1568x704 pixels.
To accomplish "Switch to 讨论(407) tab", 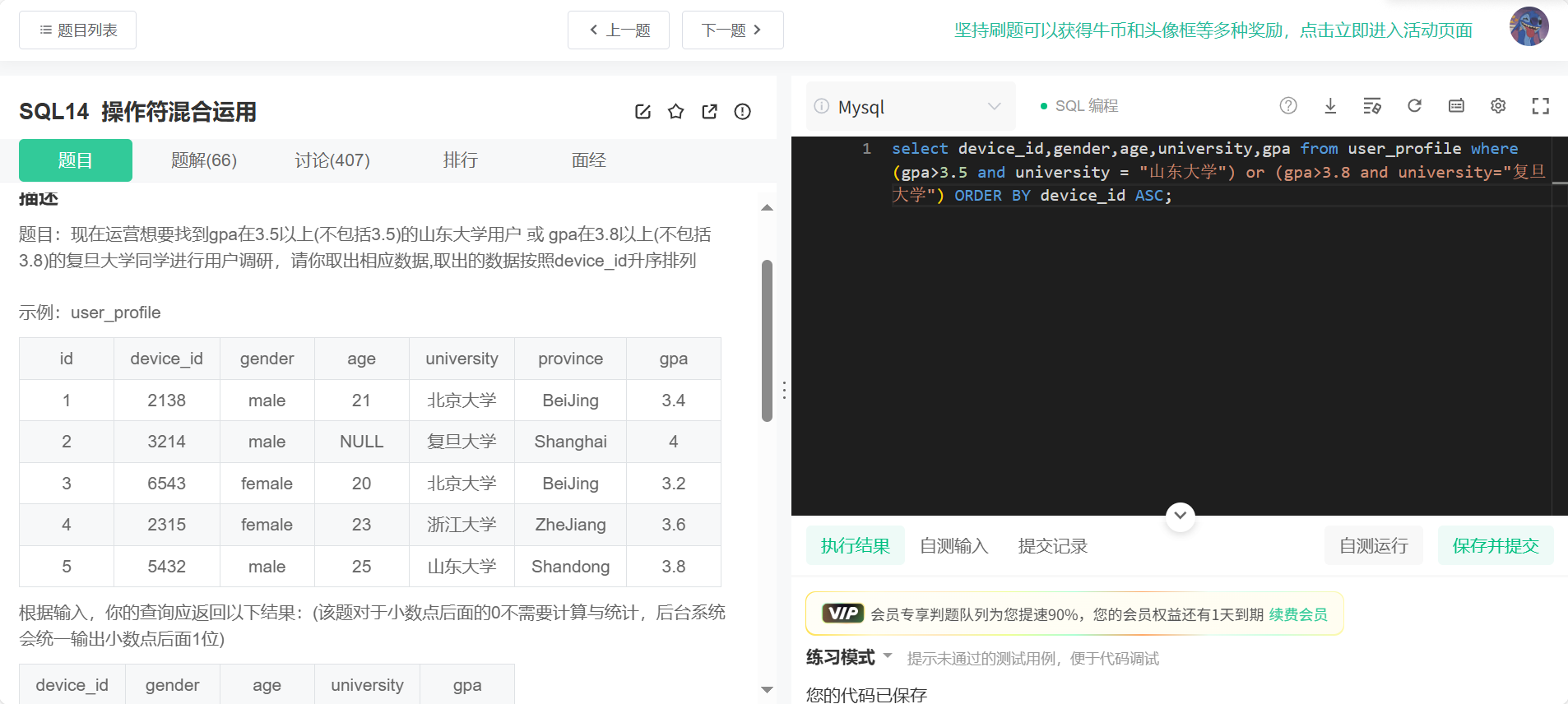I will tap(332, 160).
